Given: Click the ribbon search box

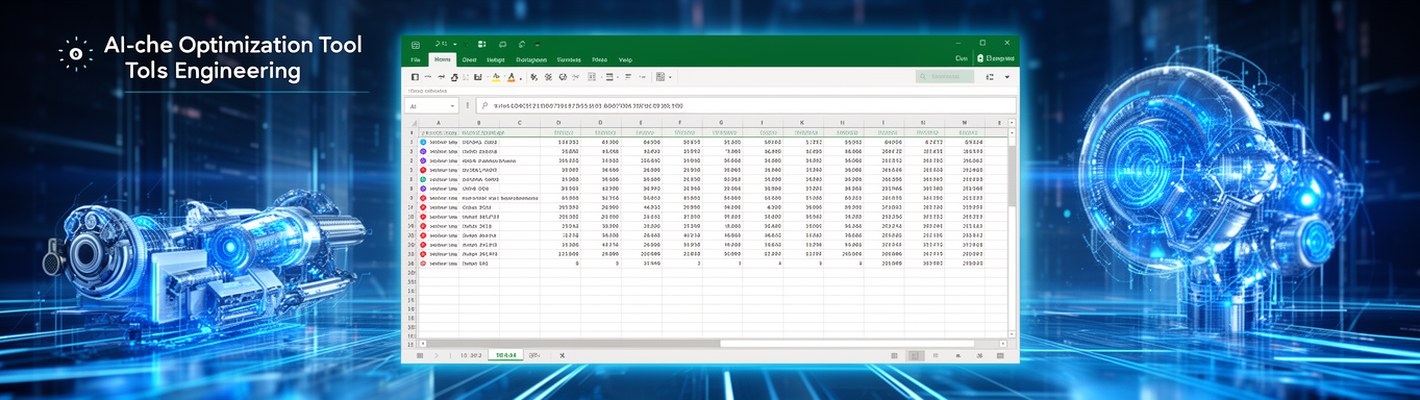Looking at the screenshot, I should coord(944,77).
